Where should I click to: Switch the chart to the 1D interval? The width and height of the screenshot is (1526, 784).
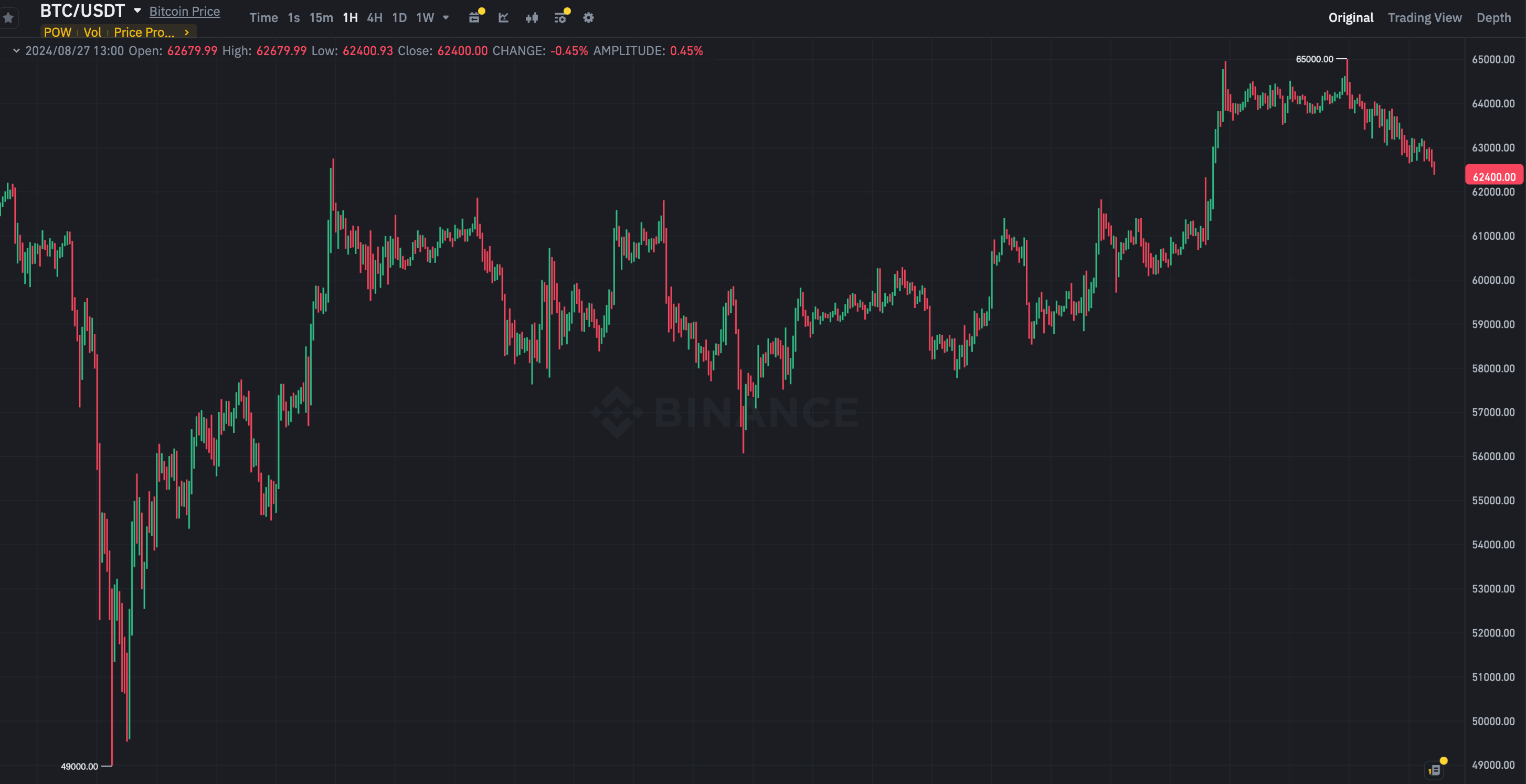(399, 18)
